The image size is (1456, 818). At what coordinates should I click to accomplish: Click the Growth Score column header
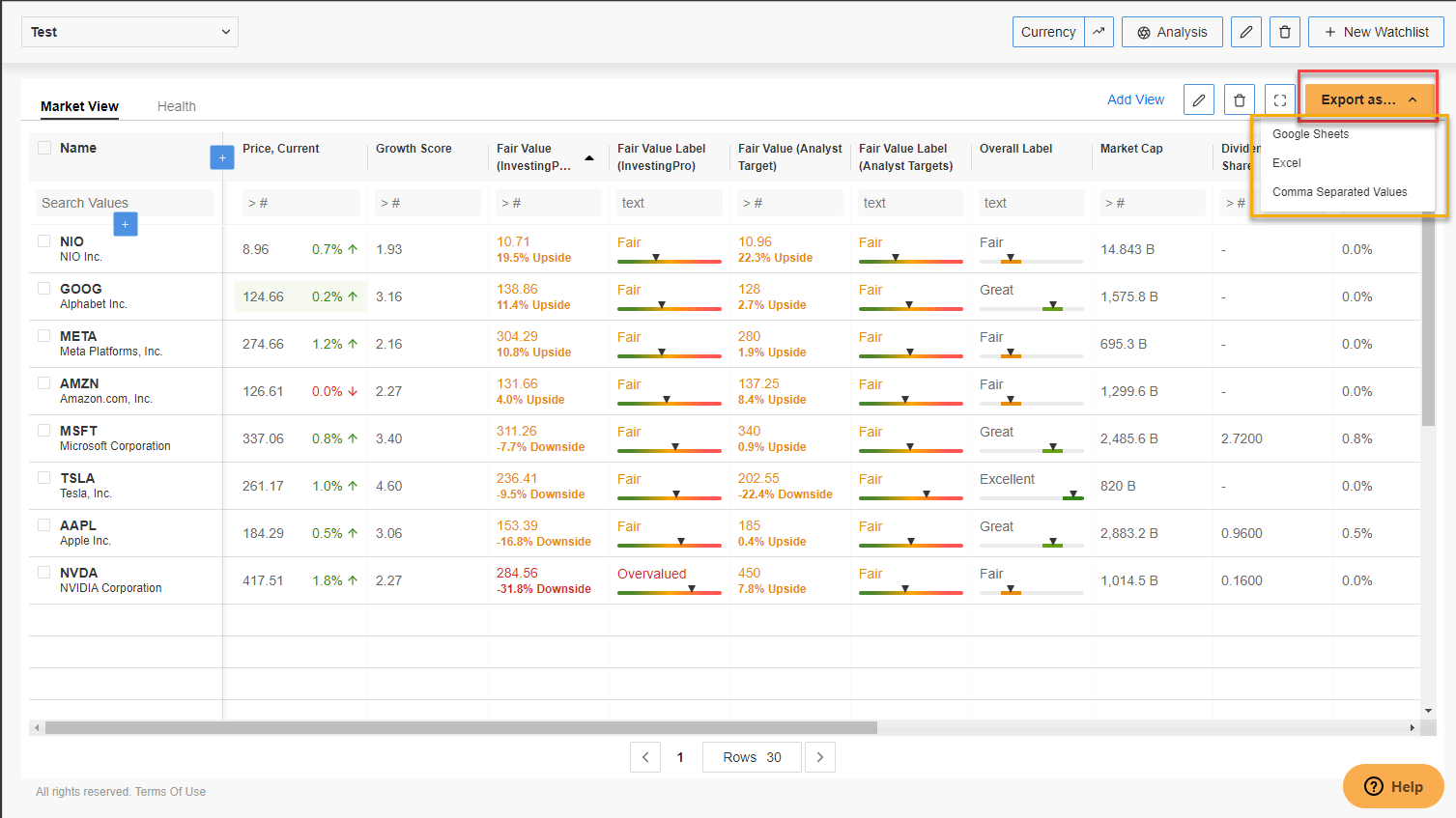pos(414,149)
